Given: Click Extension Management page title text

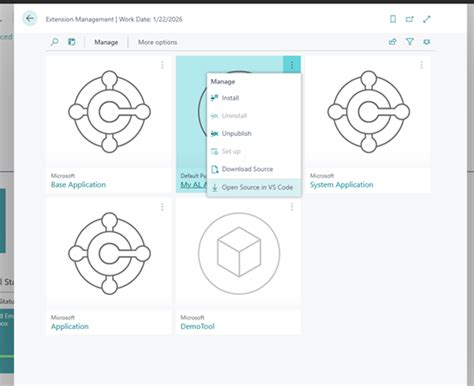Looking at the screenshot, I should pos(80,19).
